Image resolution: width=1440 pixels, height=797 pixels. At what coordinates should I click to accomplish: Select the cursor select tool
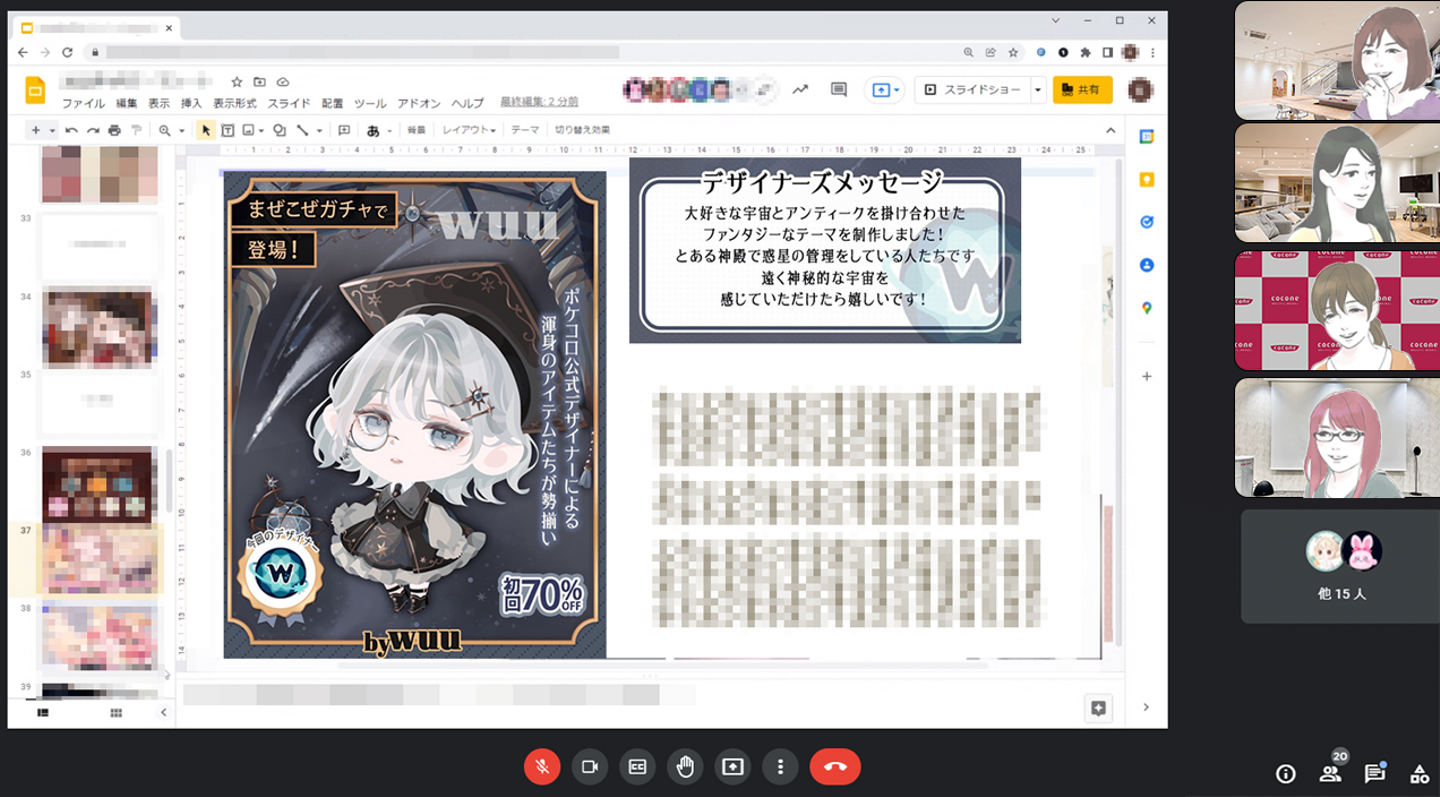tap(205, 130)
